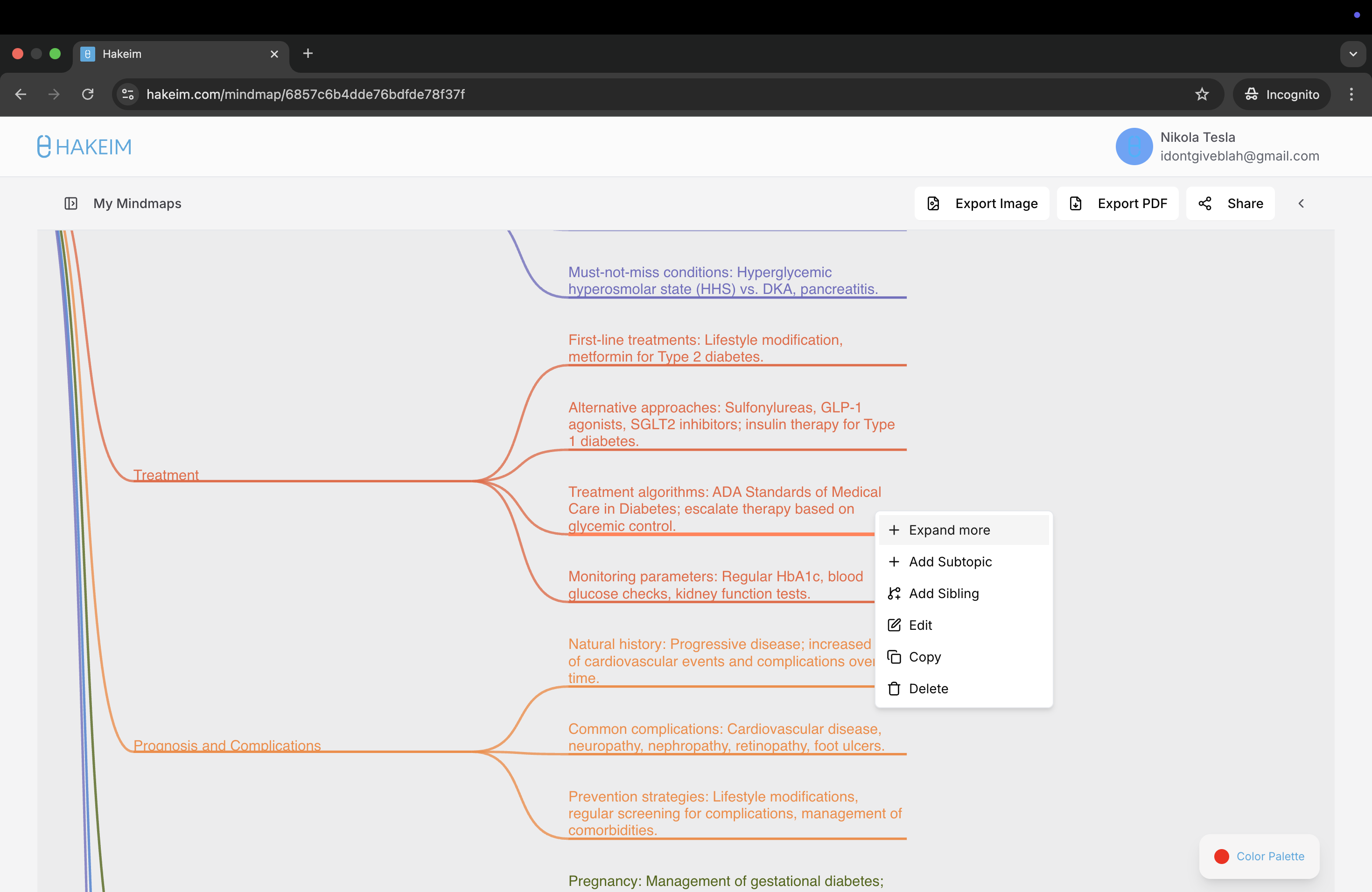Click the user email idontgiveblah@gmail.com
Viewport: 1372px width, 892px height.
pyautogui.click(x=1239, y=156)
